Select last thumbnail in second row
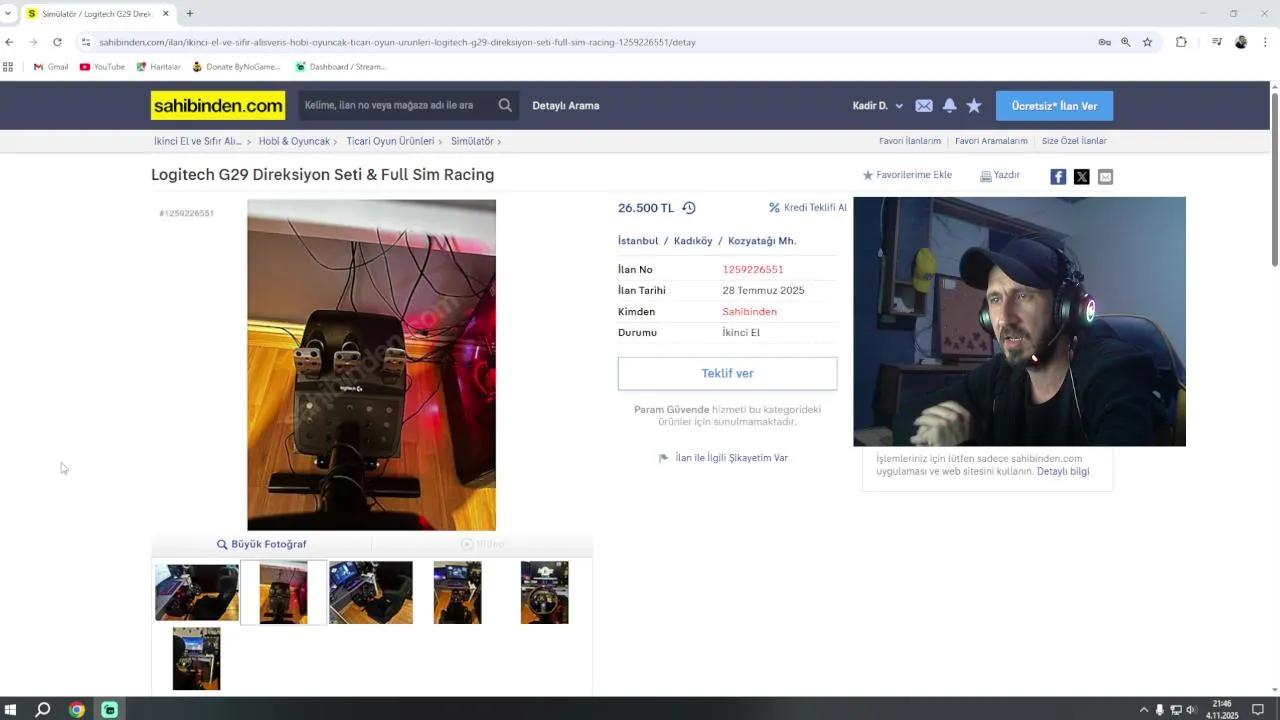 [197, 658]
